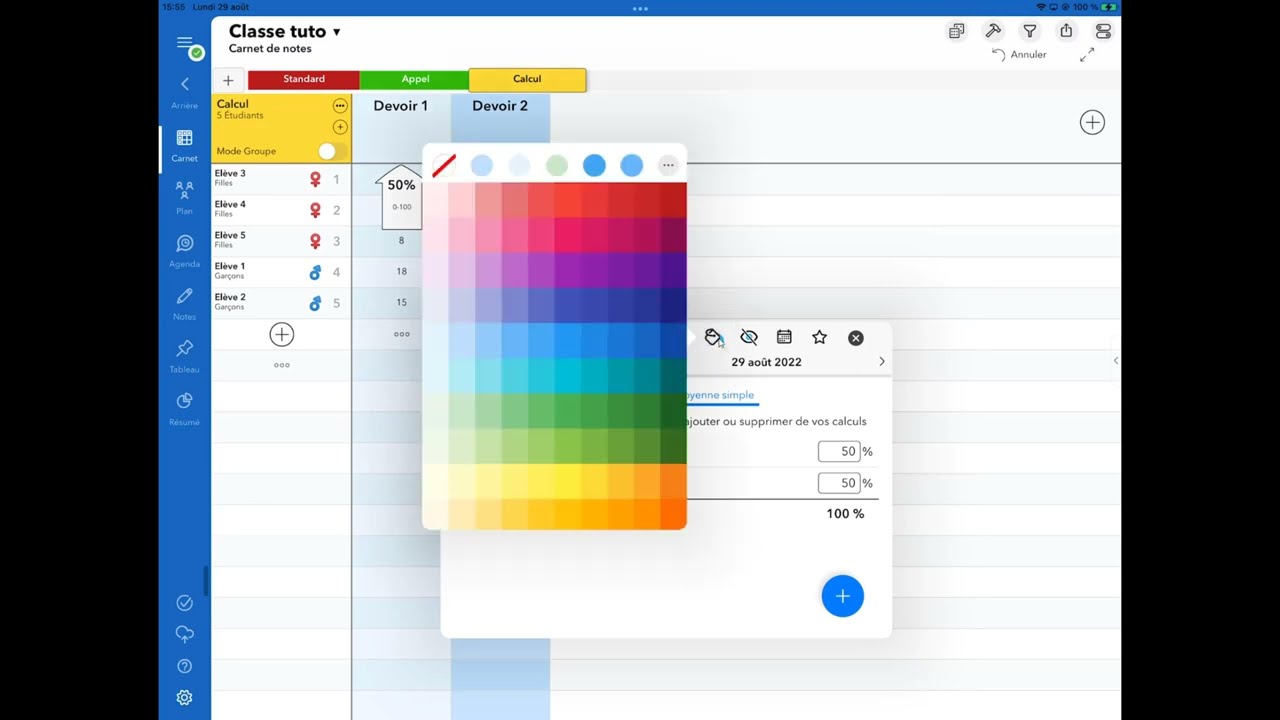Click the calendar date icon in popup
Viewport: 1280px width, 720px height.
[x=784, y=338]
